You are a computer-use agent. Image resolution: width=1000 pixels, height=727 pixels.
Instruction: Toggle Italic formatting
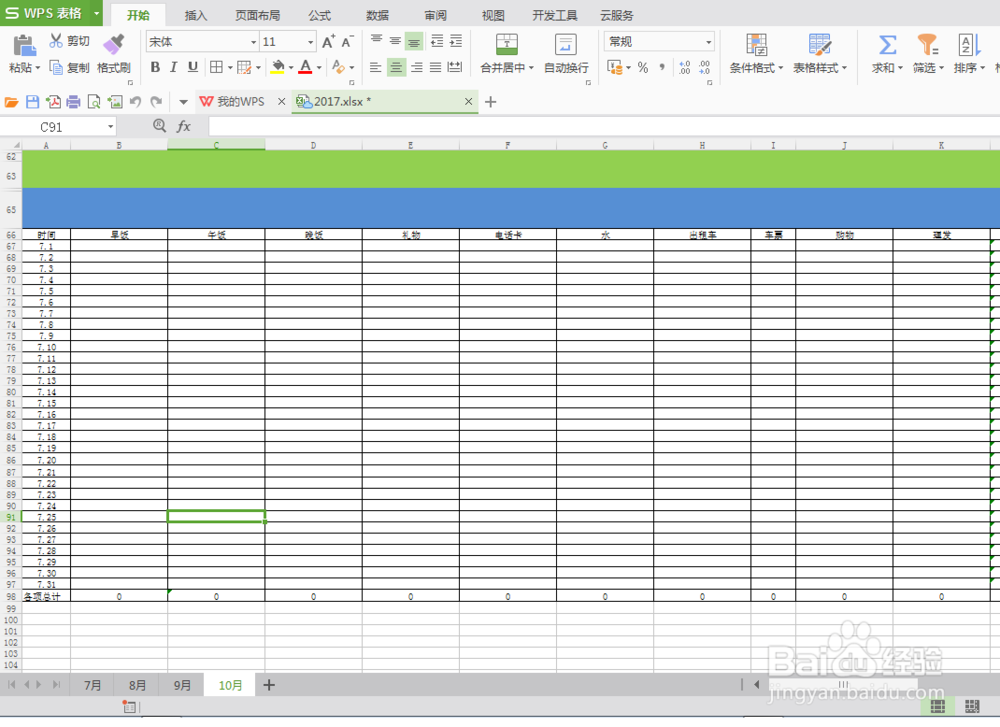click(x=173, y=67)
